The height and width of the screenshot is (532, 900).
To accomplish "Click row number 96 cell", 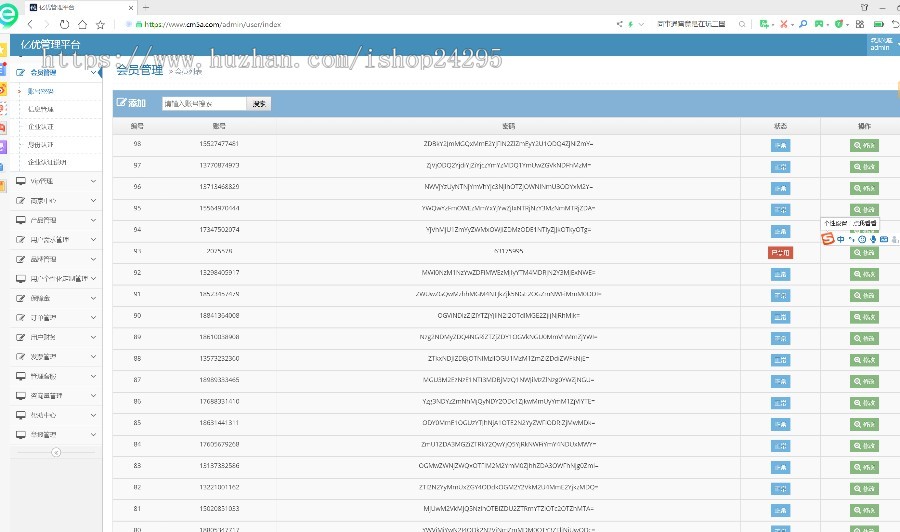I will [137, 187].
